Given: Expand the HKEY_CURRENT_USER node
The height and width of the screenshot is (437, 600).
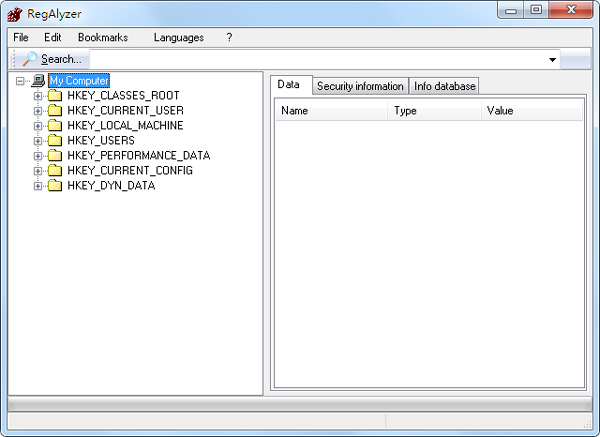Looking at the screenshot, I should (38, 111).
